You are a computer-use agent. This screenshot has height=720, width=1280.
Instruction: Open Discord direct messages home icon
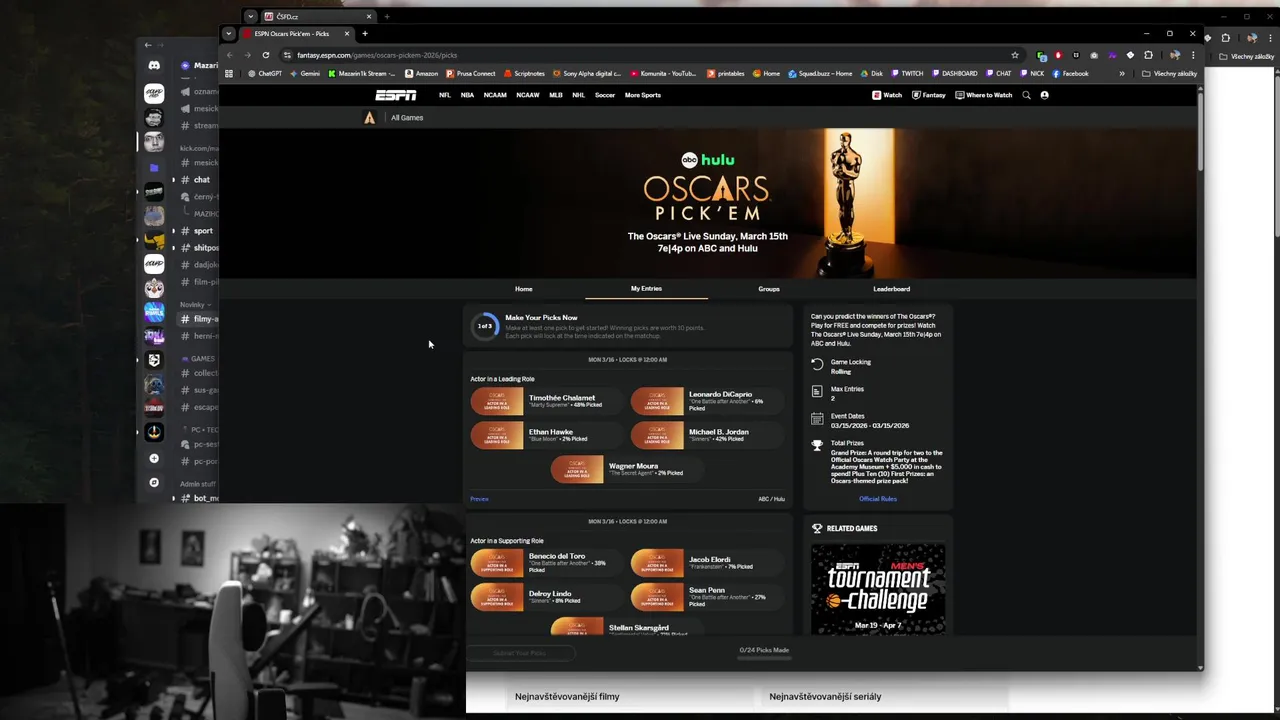154,65
